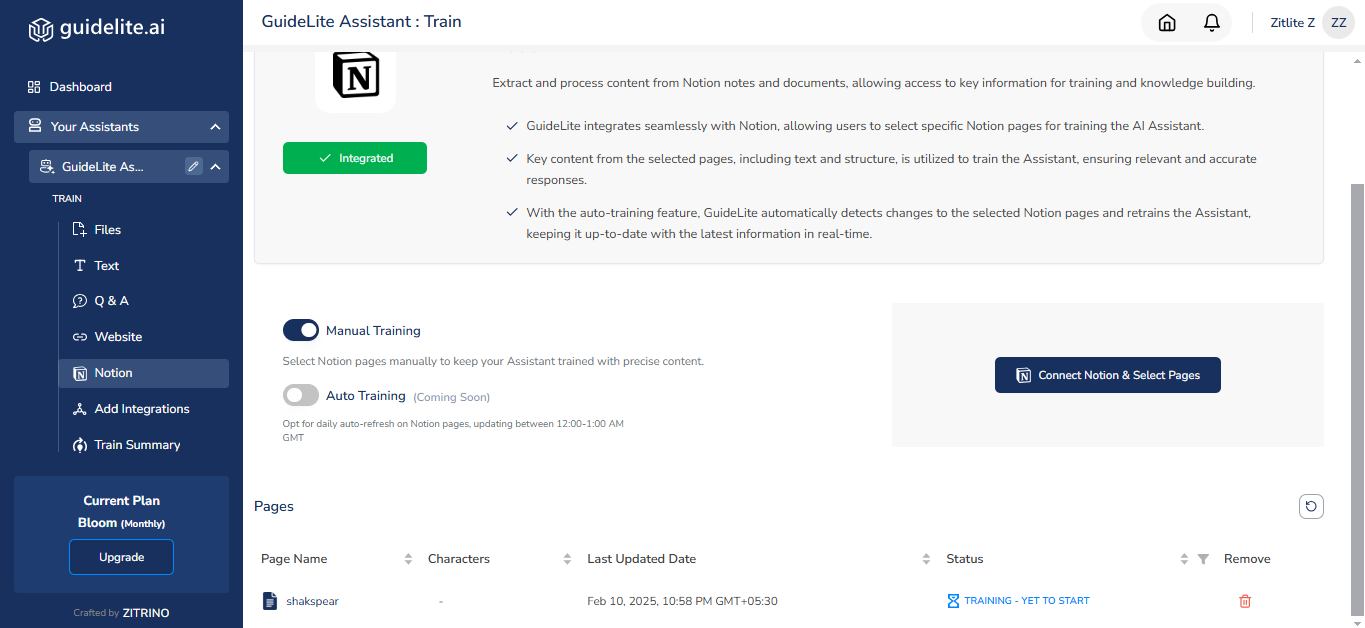Collapse Your Assistants section

pos(215,127)
